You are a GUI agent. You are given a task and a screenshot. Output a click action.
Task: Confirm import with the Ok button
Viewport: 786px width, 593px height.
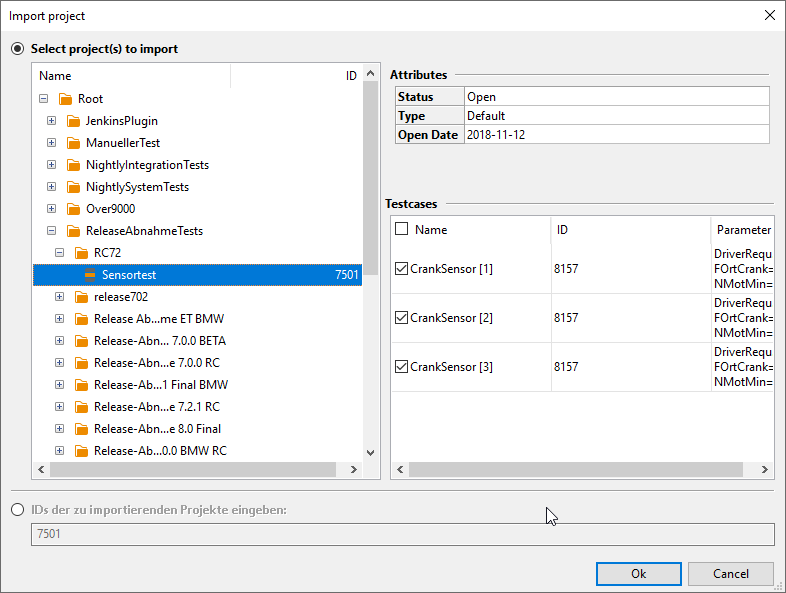639,574
